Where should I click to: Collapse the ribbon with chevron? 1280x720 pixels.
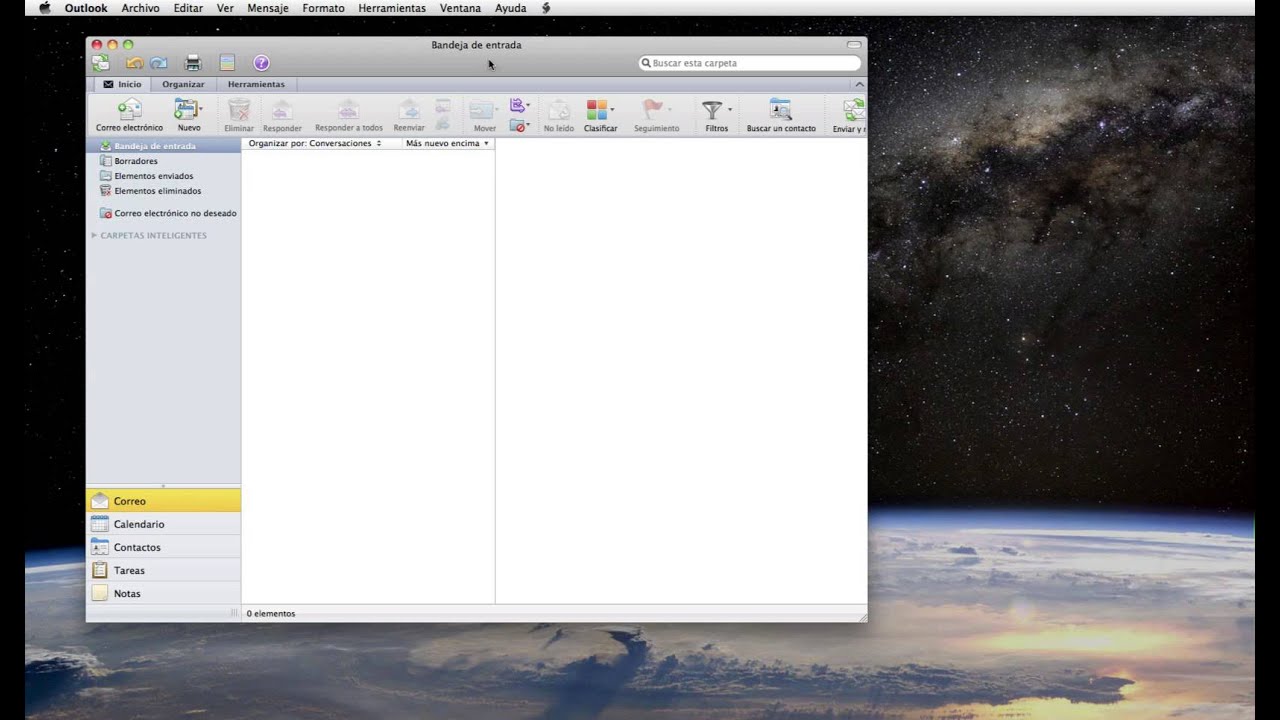tap(859, 85)
